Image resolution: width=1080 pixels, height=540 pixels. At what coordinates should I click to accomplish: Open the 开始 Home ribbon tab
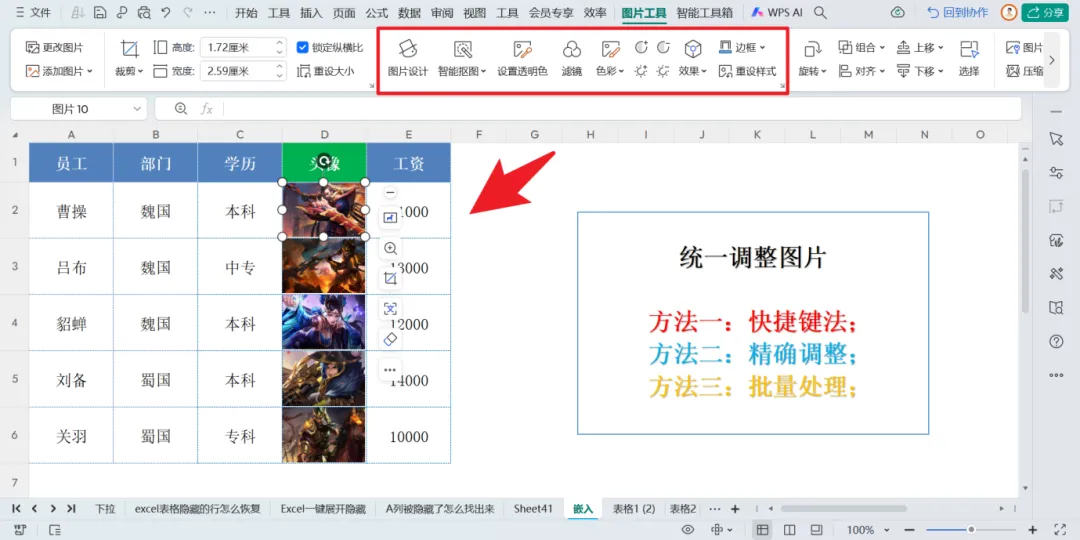tap(246, 12)
